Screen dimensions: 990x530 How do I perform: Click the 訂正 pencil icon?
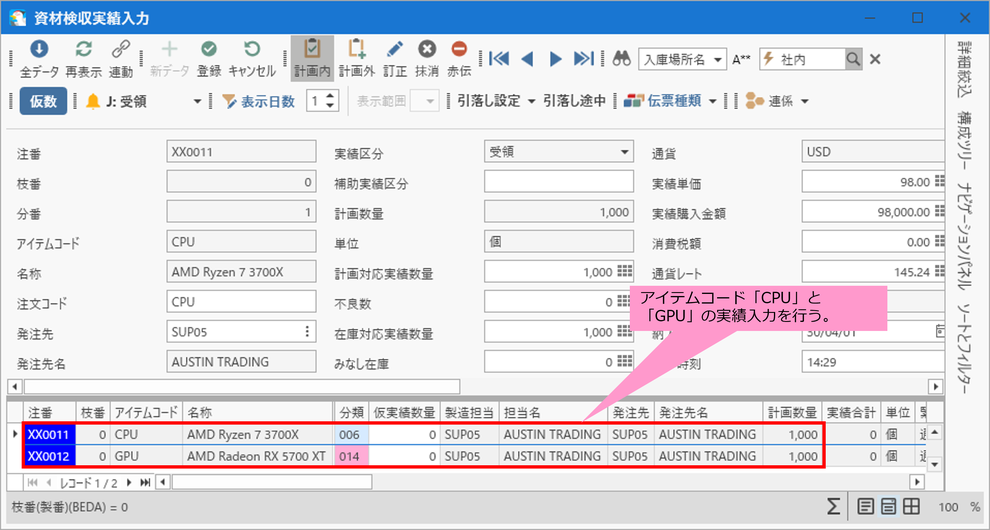tap(395, 50)
